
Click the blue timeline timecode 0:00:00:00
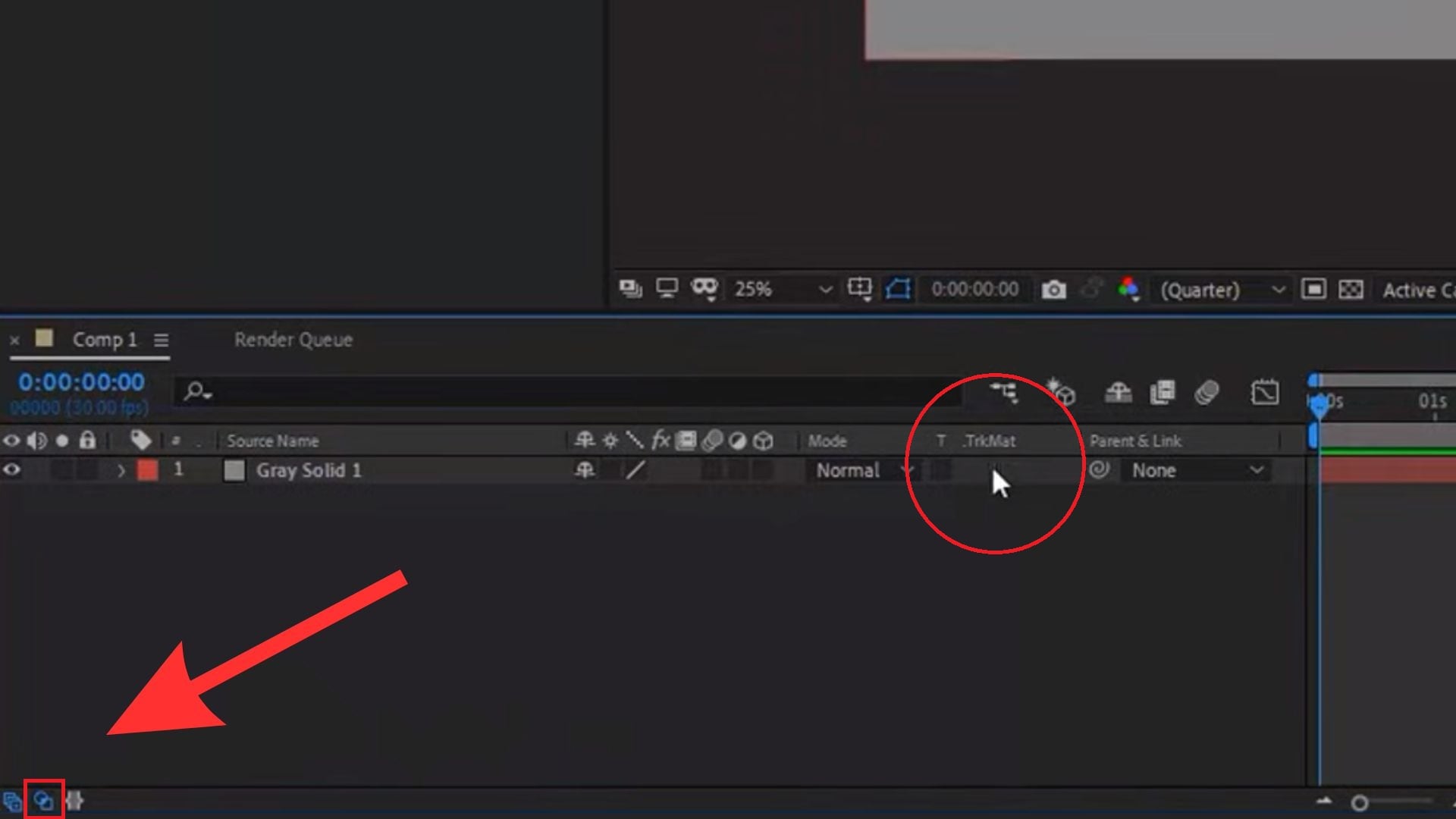pos(81,382)
